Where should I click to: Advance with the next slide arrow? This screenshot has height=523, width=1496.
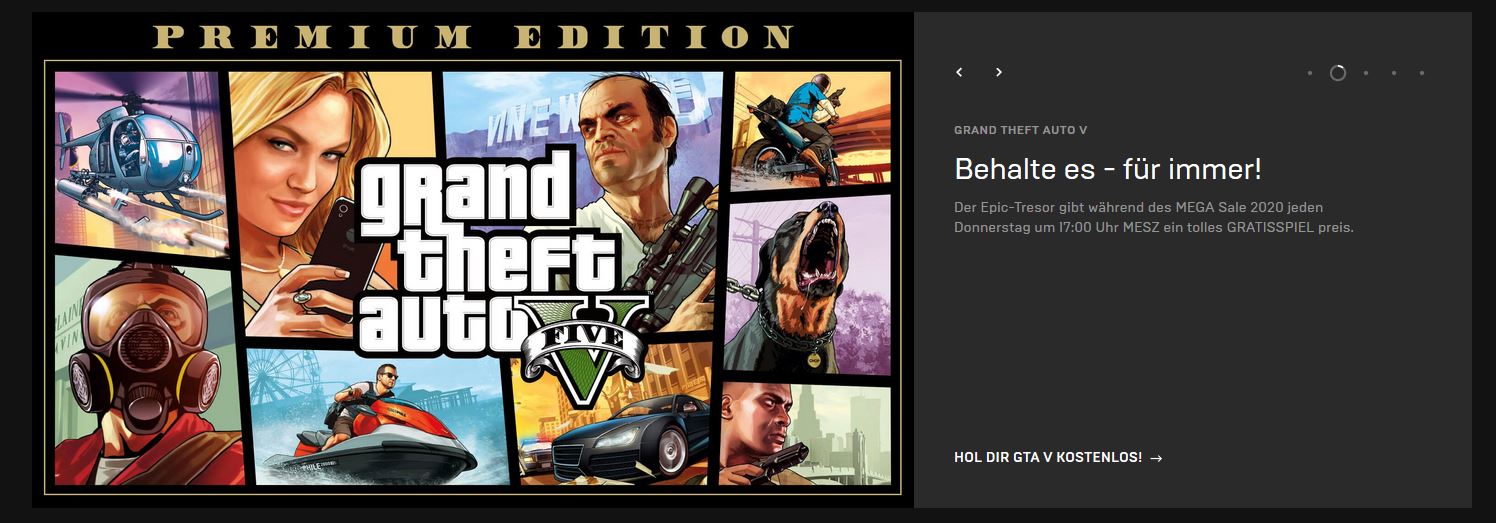(998, 72)
